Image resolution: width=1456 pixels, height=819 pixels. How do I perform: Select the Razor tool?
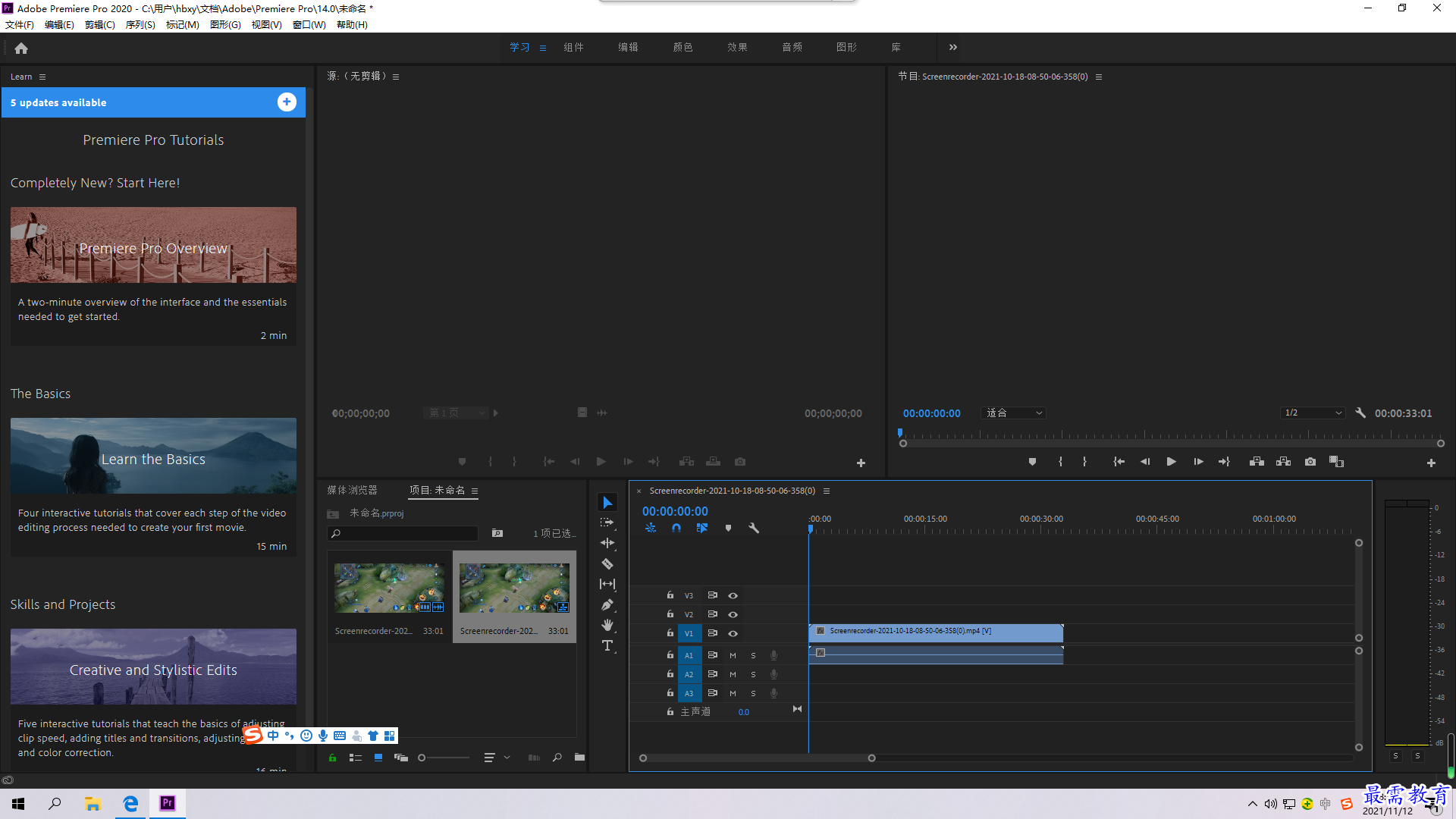pos(607,563)
